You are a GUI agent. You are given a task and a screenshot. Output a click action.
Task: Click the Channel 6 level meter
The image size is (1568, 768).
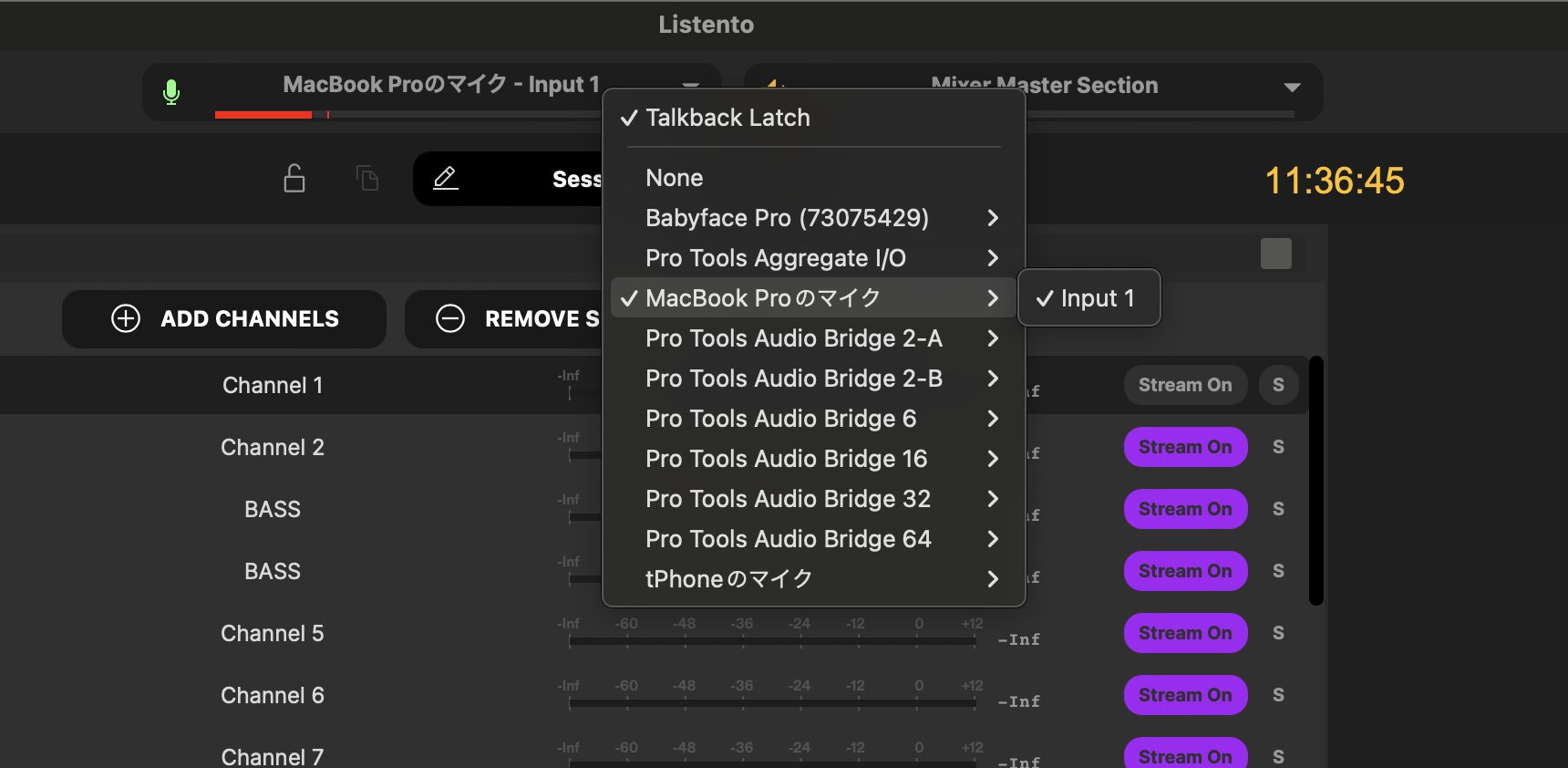click(772, 703)
